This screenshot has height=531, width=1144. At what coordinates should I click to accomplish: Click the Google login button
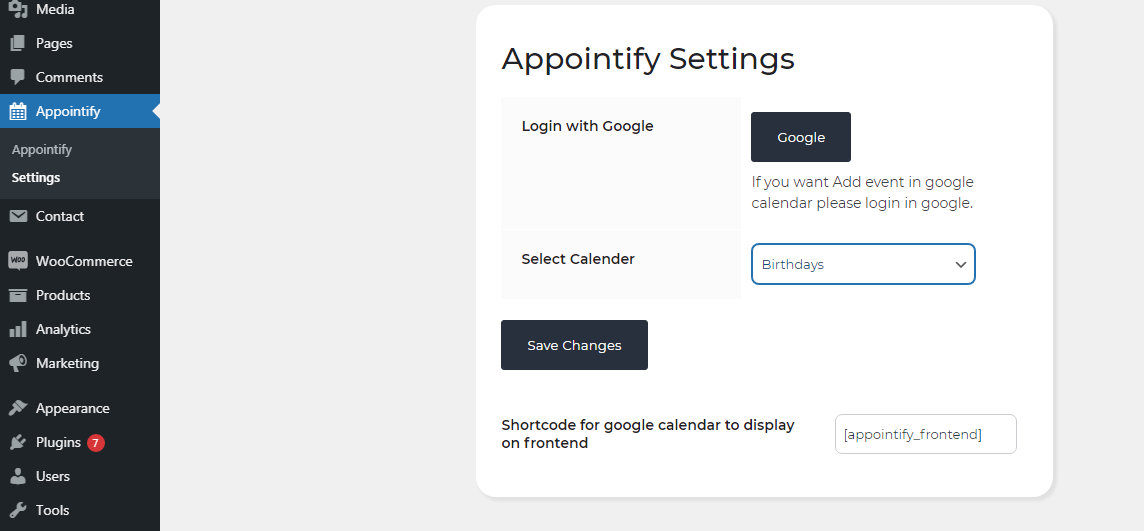801,137
